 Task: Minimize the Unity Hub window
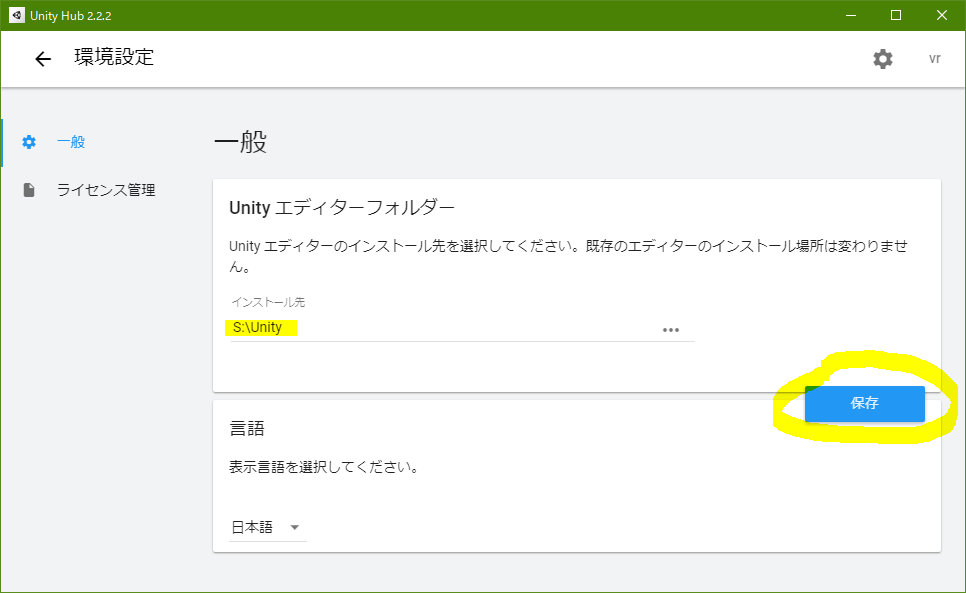(851, 15)
